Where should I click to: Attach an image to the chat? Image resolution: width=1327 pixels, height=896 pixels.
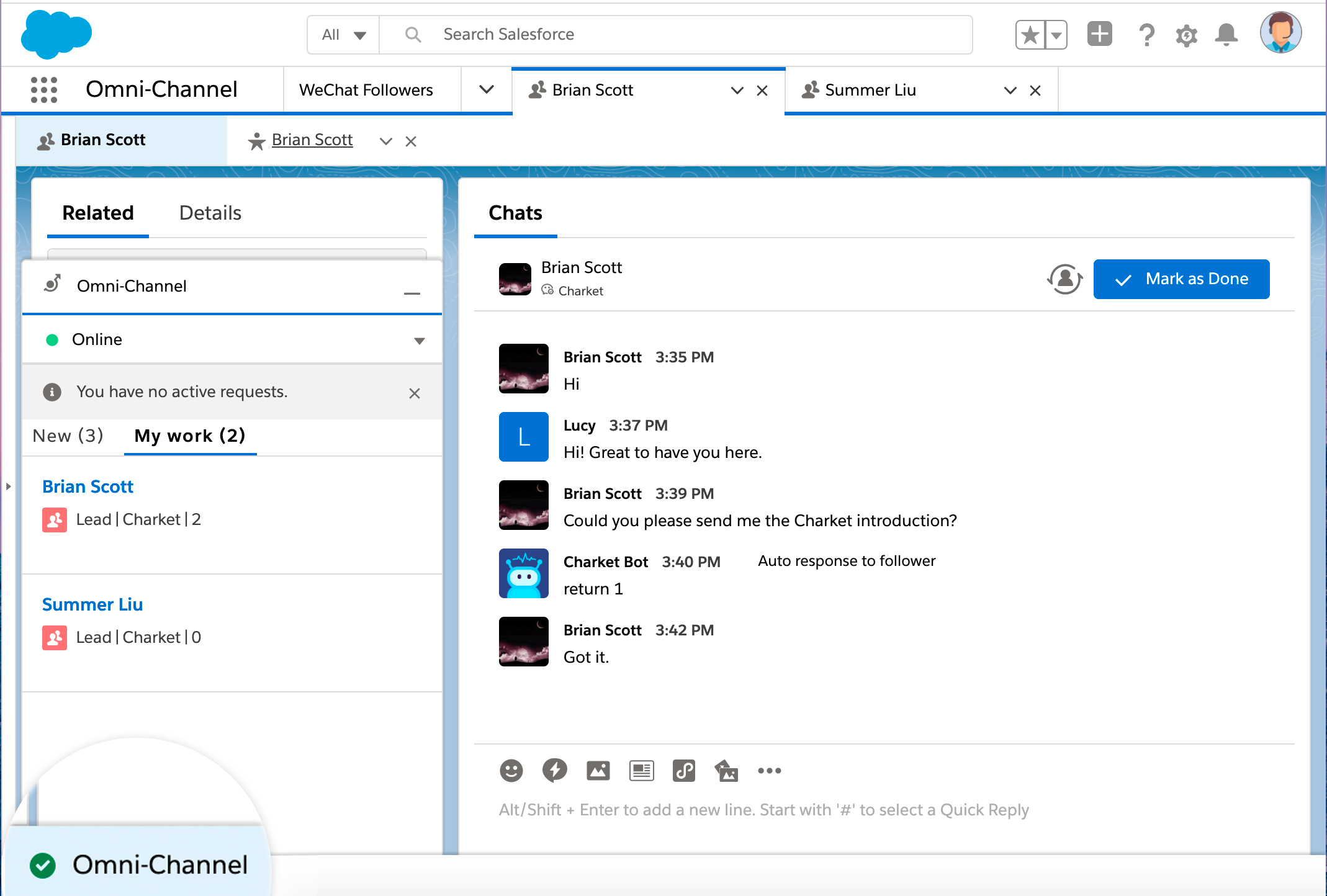point(598,771)
